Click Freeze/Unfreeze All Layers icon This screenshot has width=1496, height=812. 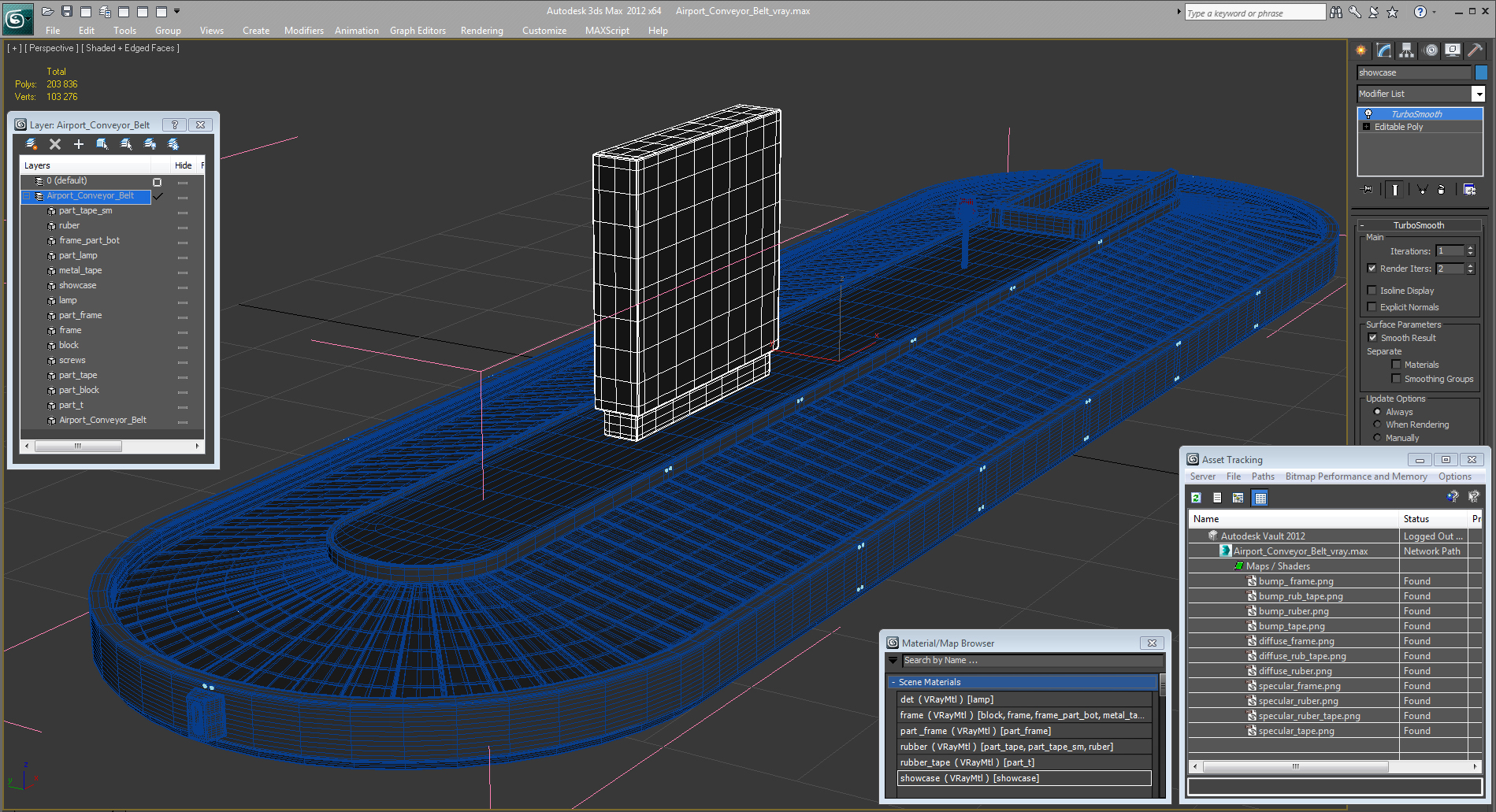click(173, 144)
